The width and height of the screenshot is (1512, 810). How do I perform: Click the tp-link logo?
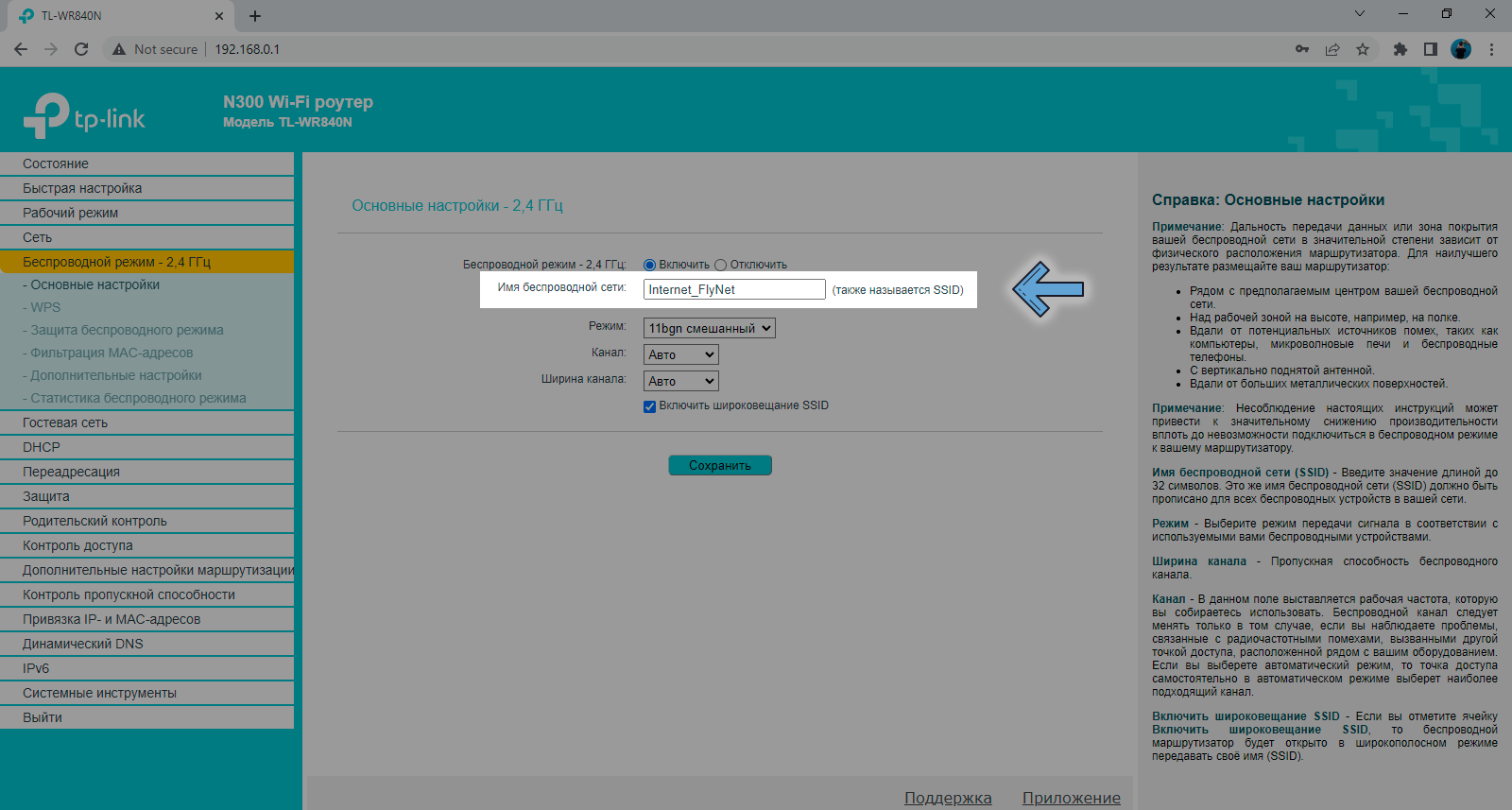click(x=84, y=117)
